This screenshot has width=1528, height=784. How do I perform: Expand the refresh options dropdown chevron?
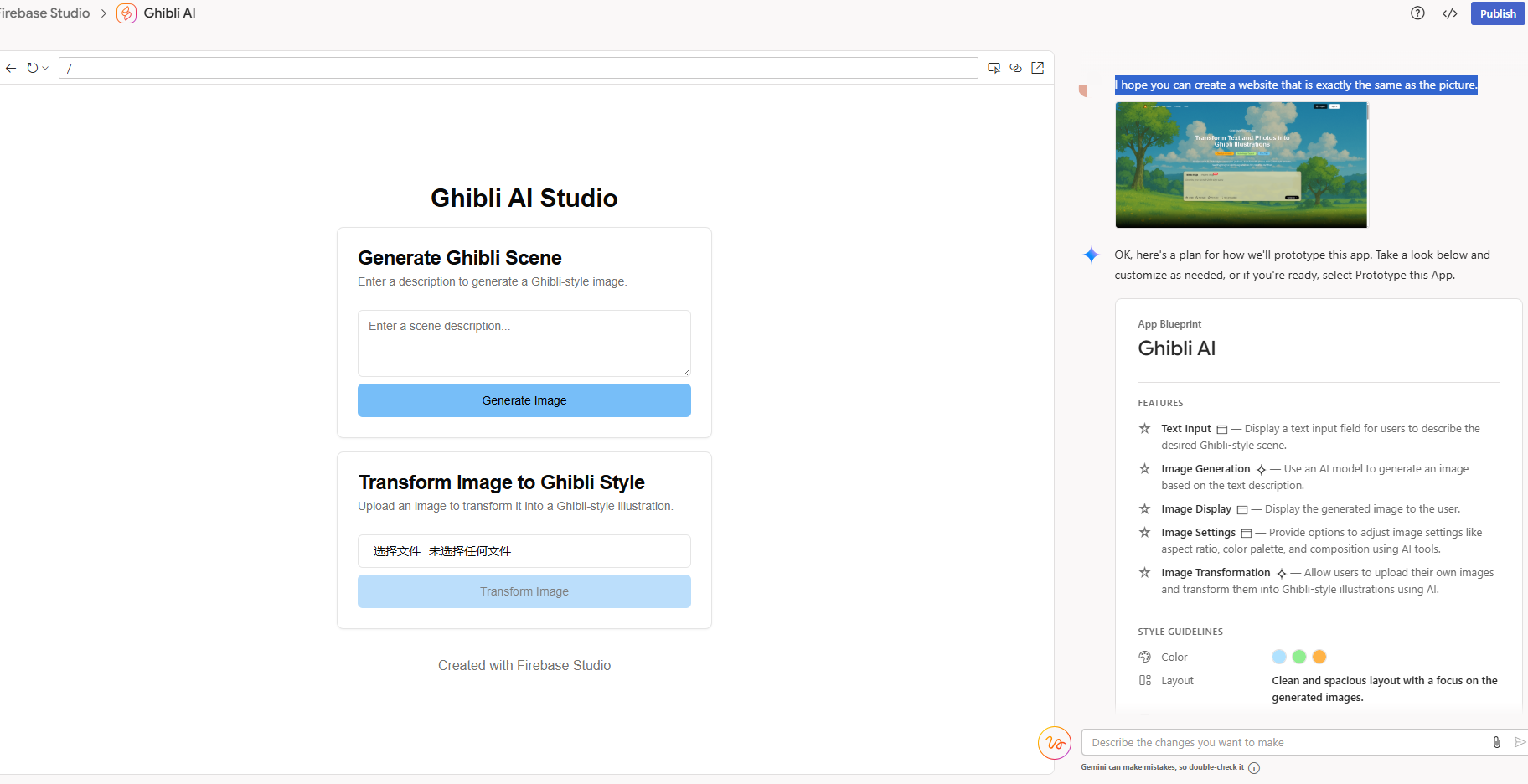(x=45, y=68)
